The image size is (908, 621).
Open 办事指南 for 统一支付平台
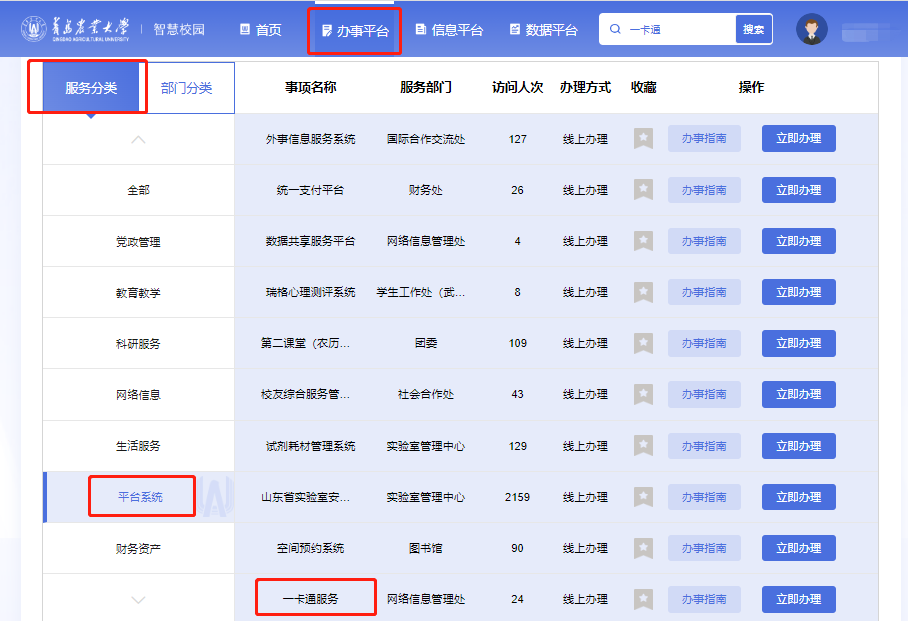click(704, 190)
